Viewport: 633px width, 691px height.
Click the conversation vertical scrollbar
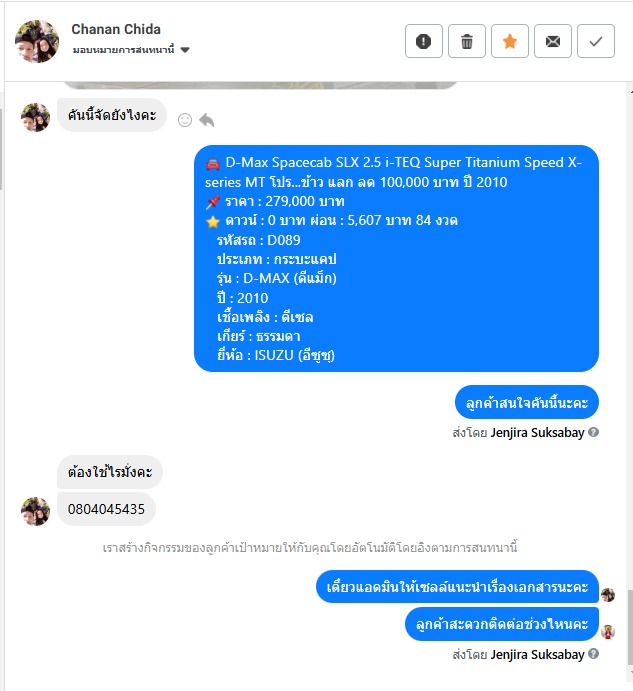pyautogui.click(x=629, y=628)
